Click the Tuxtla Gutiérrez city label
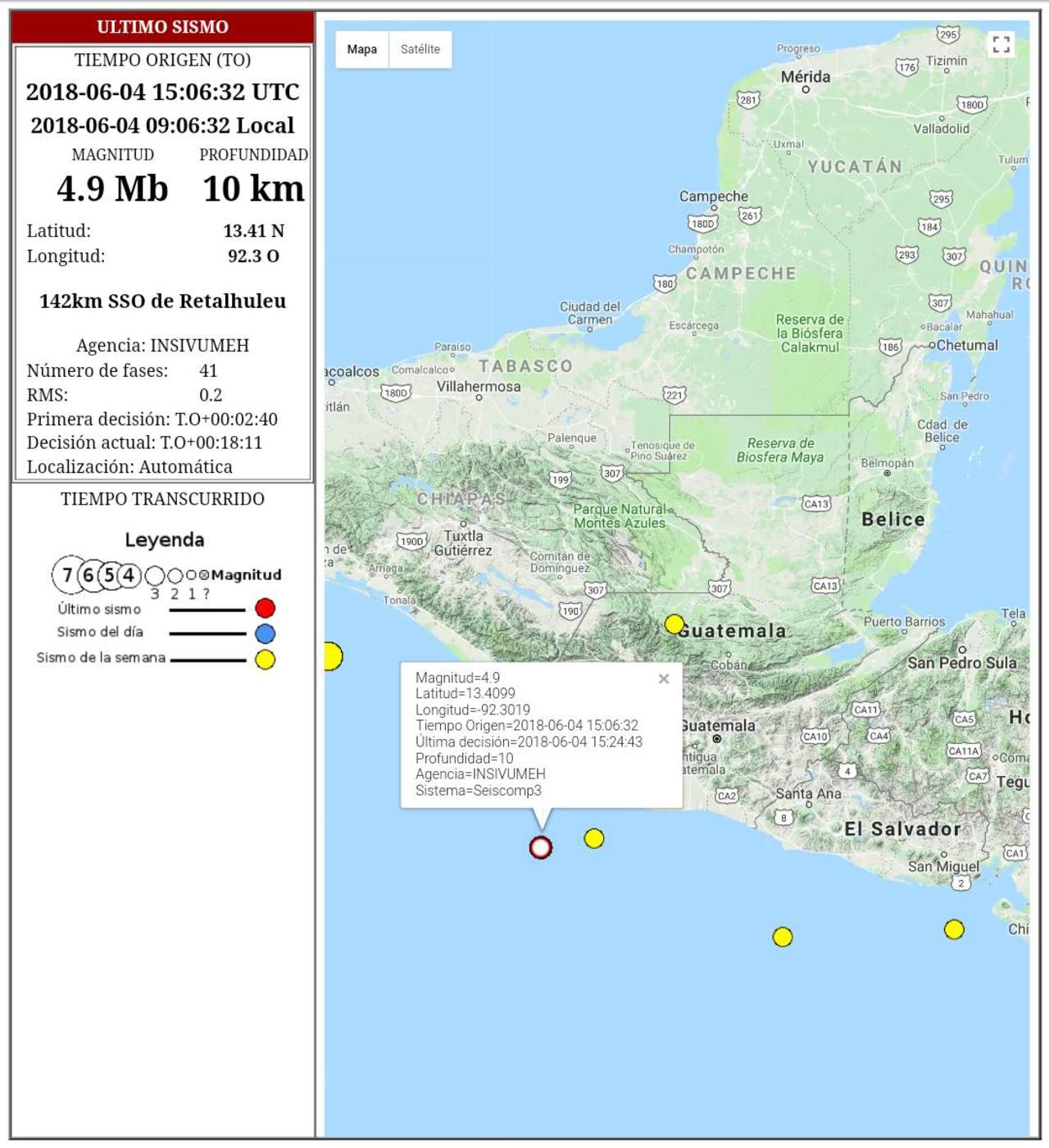 (x=463, y=543)
